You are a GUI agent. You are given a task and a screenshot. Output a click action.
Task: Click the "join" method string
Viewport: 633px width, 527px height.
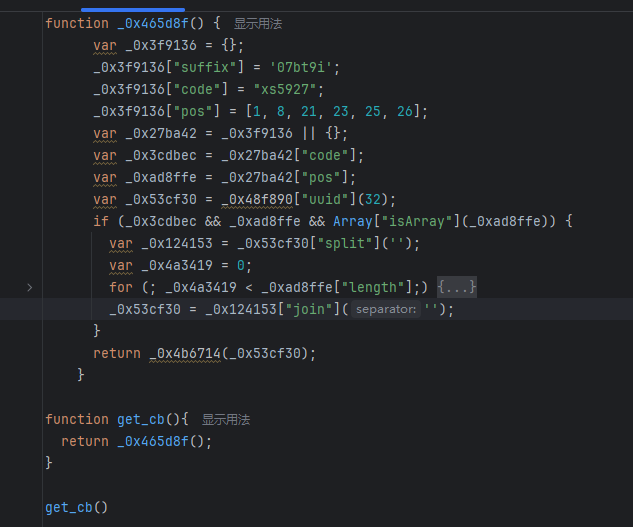pos(309,309)
